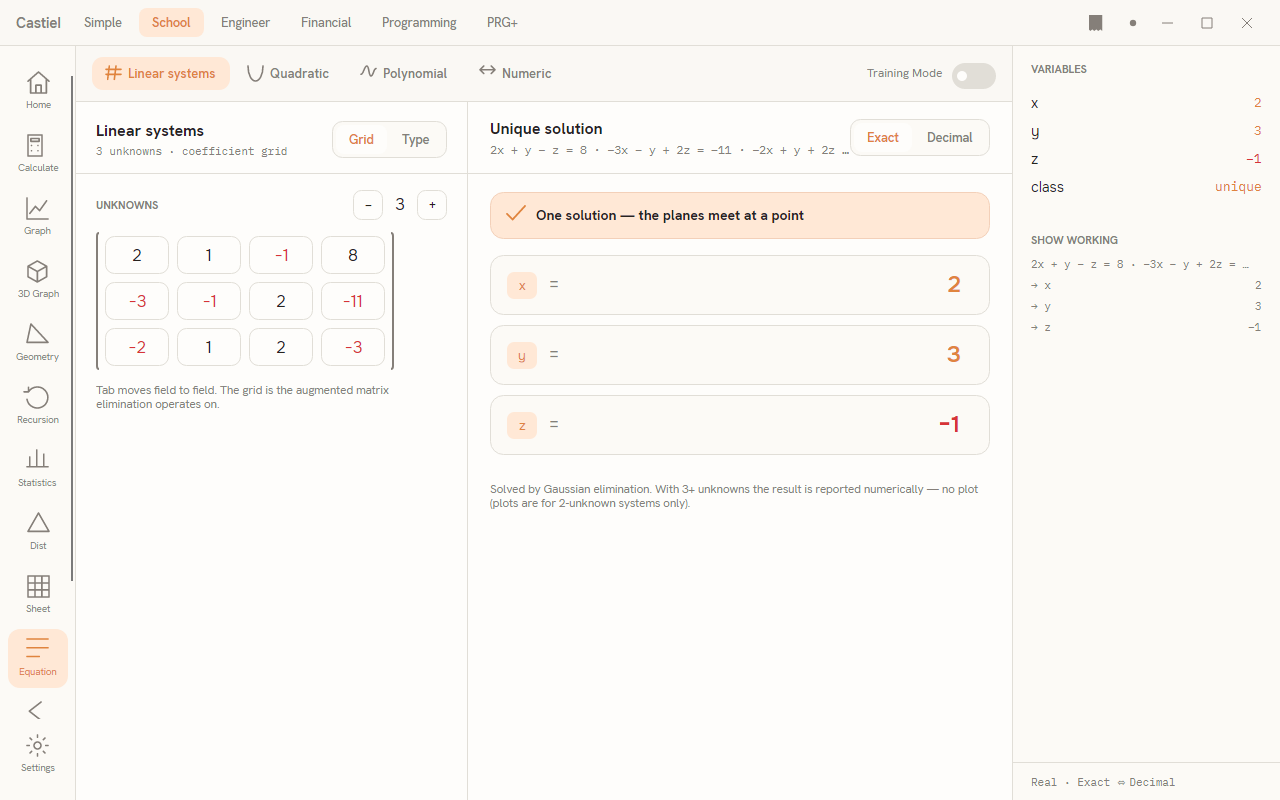Click the SHOW WORKING heading
This screenshot has width=1280, height=800.
pyautogui.click(x=1074, y=240)
